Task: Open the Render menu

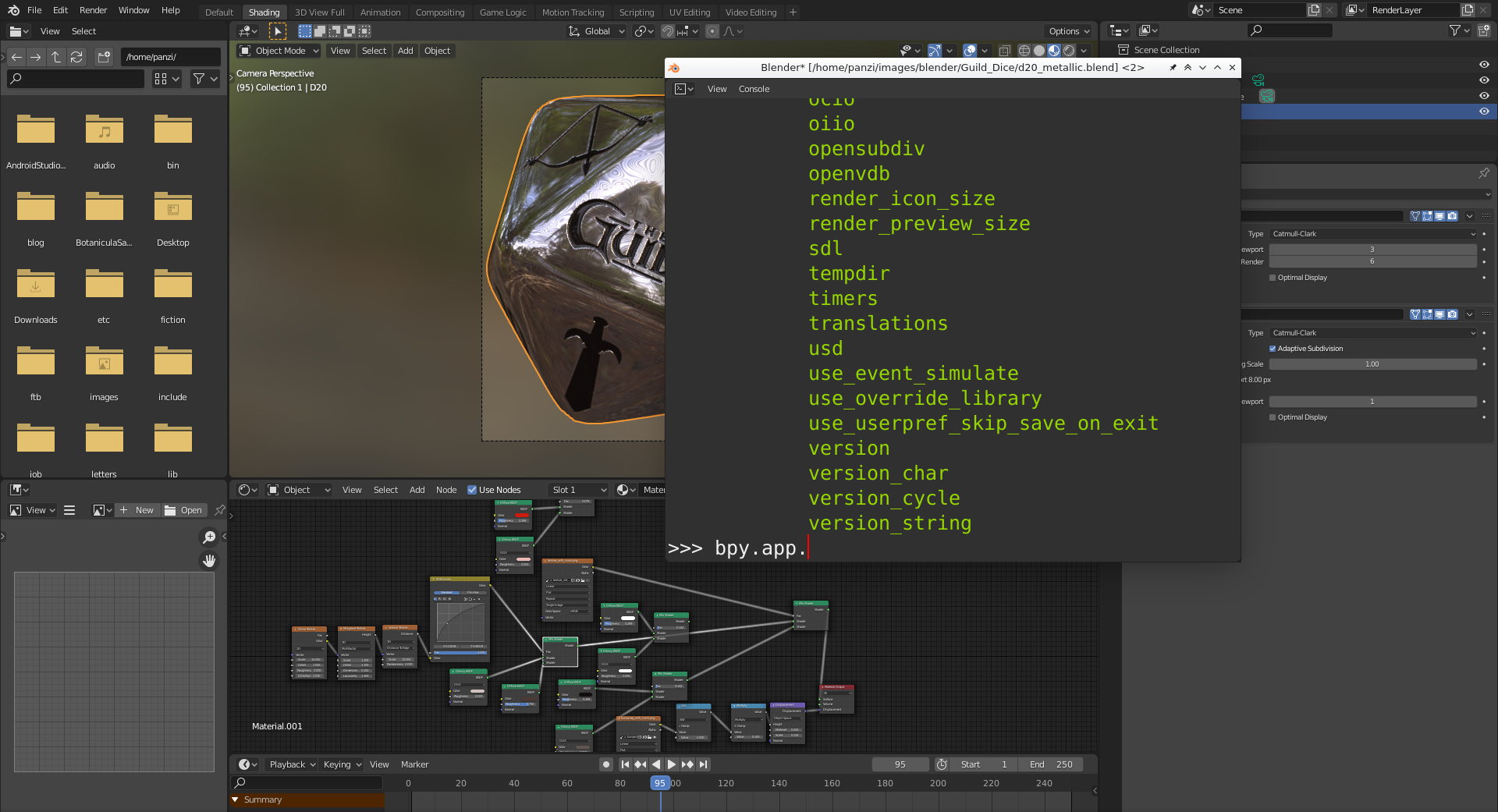Action: [93, 10]
